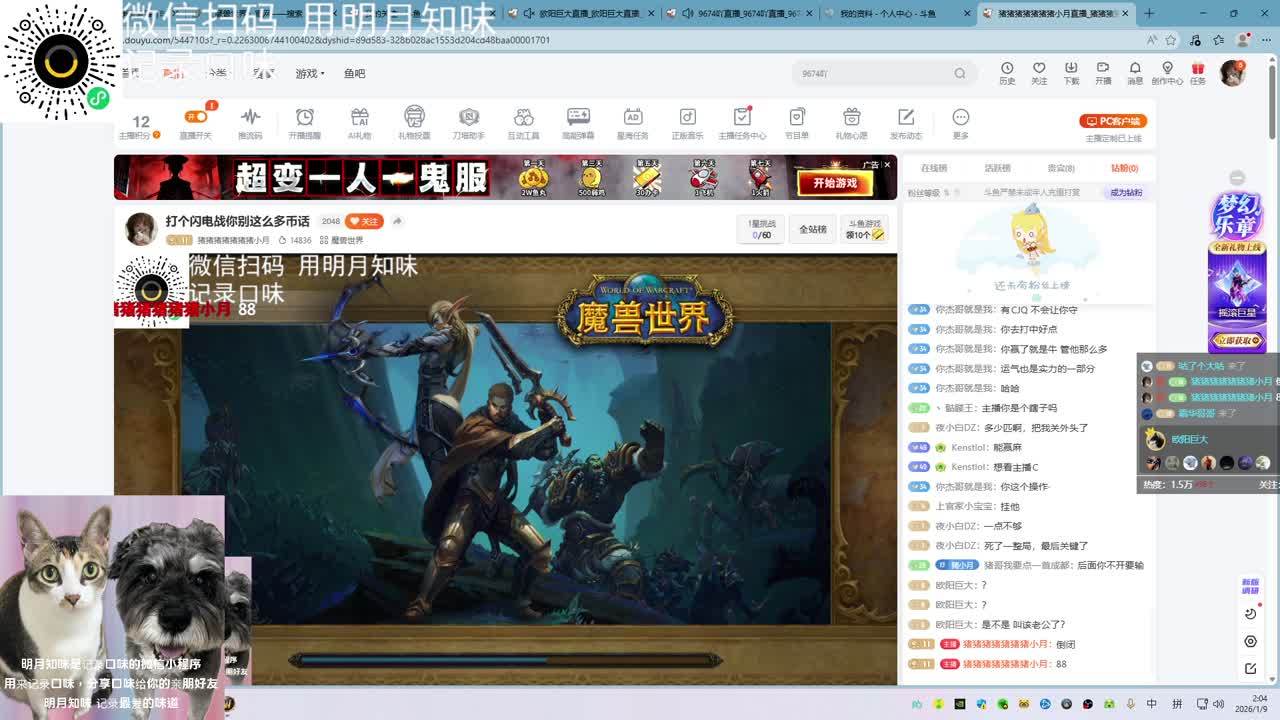This screenshot has width=1280, height=720.
Task: Click the 成为钻粉 button
Action: click(1125, 192)
